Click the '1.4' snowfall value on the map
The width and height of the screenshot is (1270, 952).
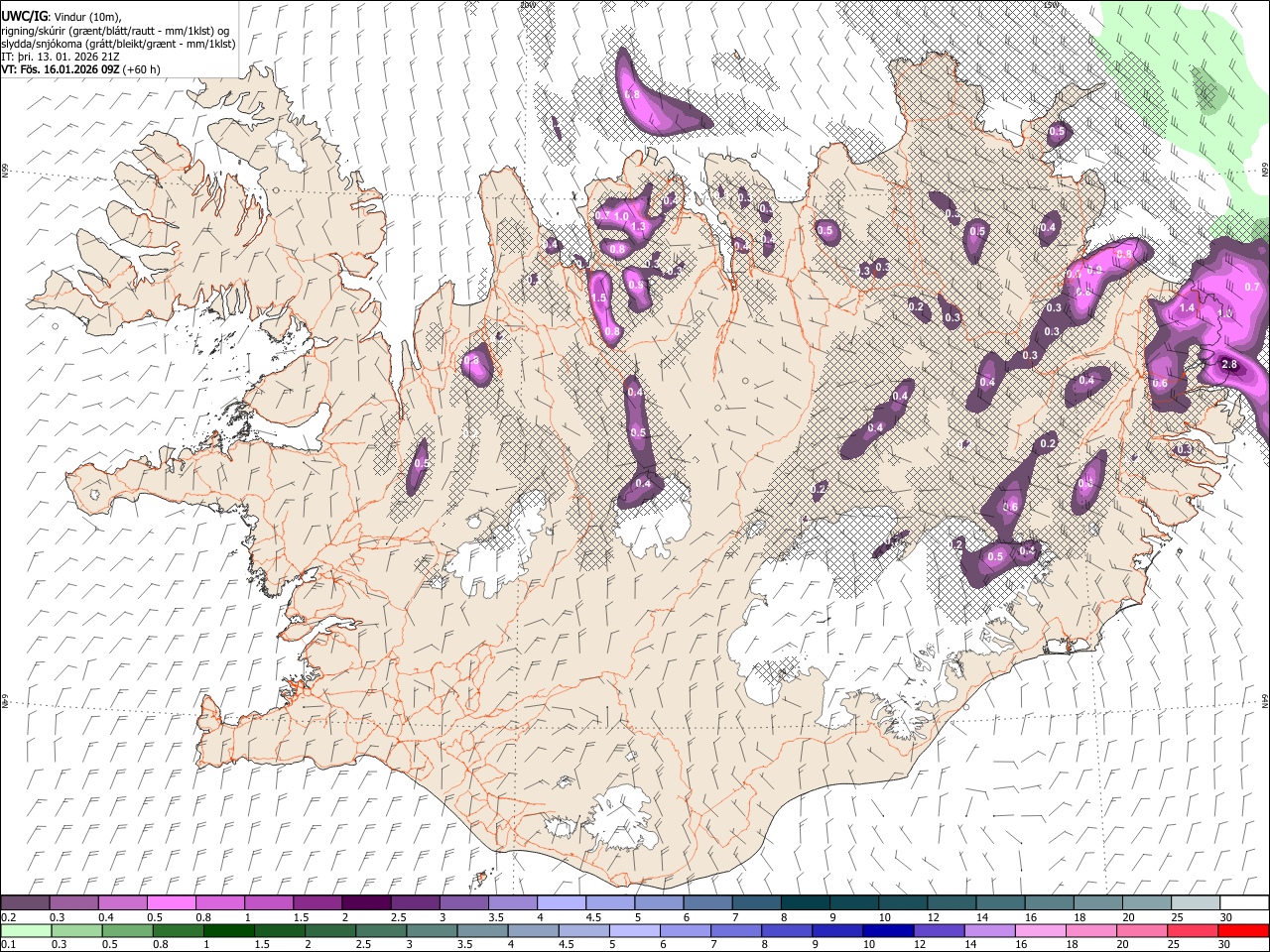(1187, 308)
